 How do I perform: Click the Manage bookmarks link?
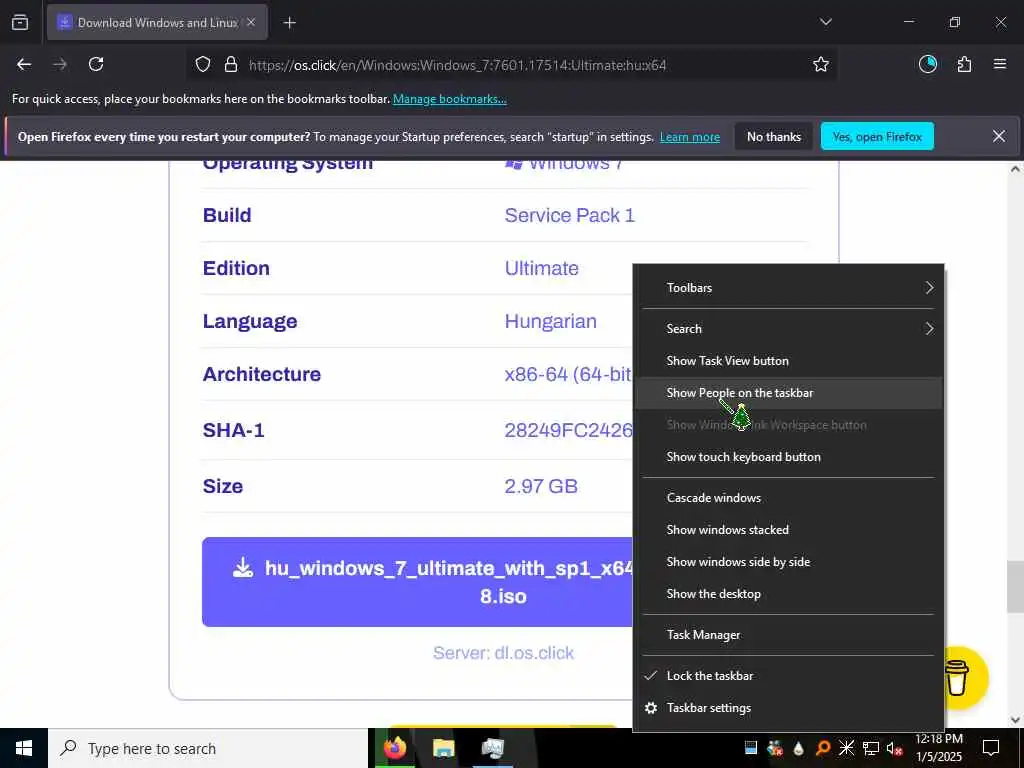click(x=449, y=99)
